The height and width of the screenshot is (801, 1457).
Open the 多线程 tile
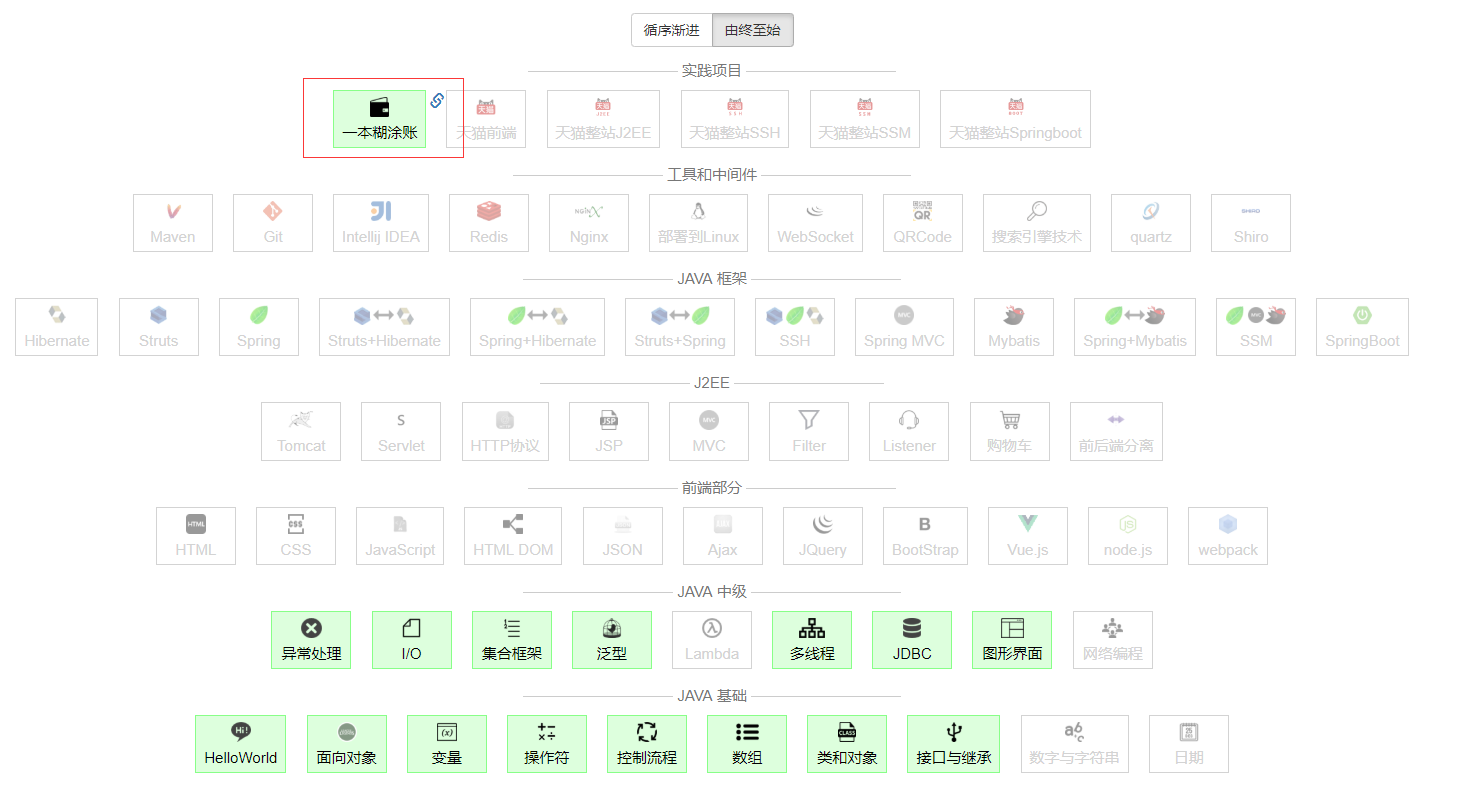(811, 640)
